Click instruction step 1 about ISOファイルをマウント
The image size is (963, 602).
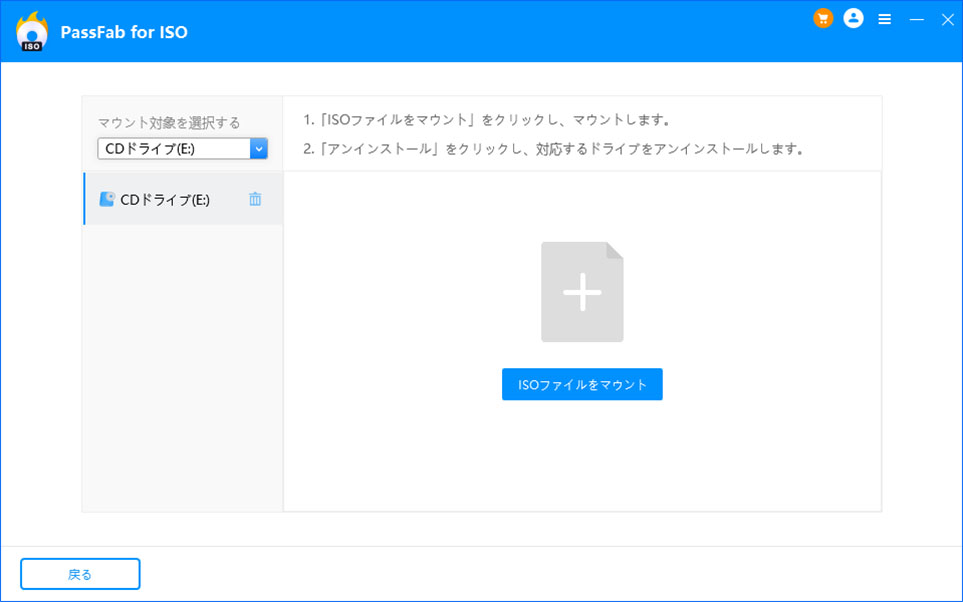click(486, 120)
